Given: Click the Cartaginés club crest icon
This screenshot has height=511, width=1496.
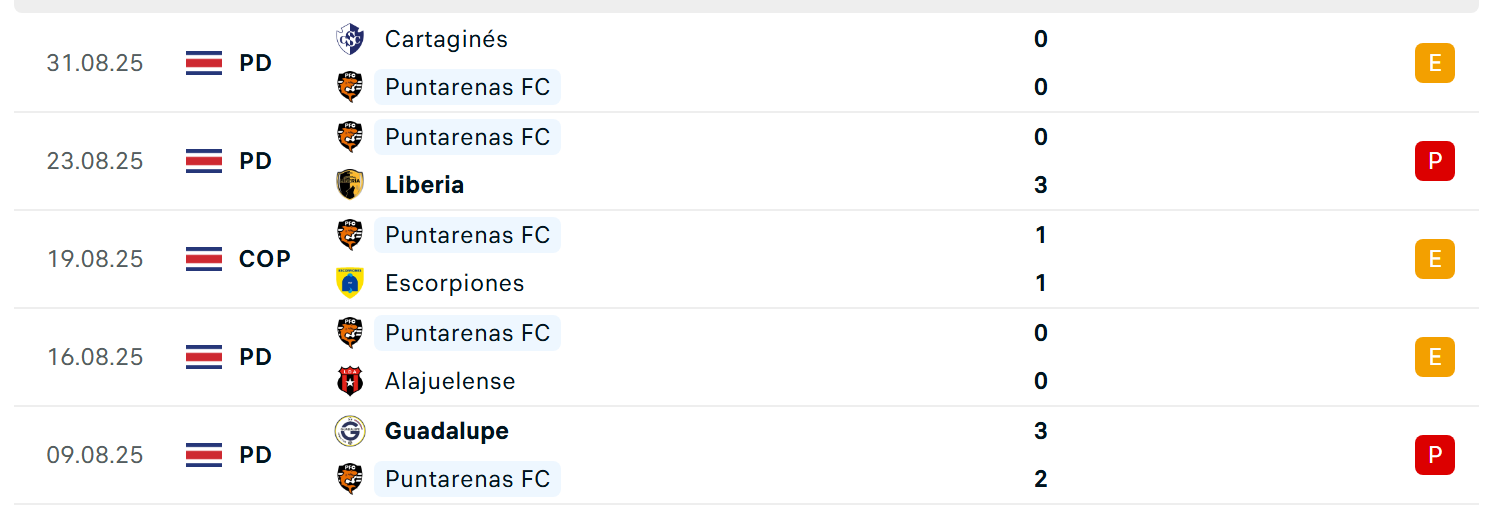Looking at the screenshot, I should pos(350,39).
